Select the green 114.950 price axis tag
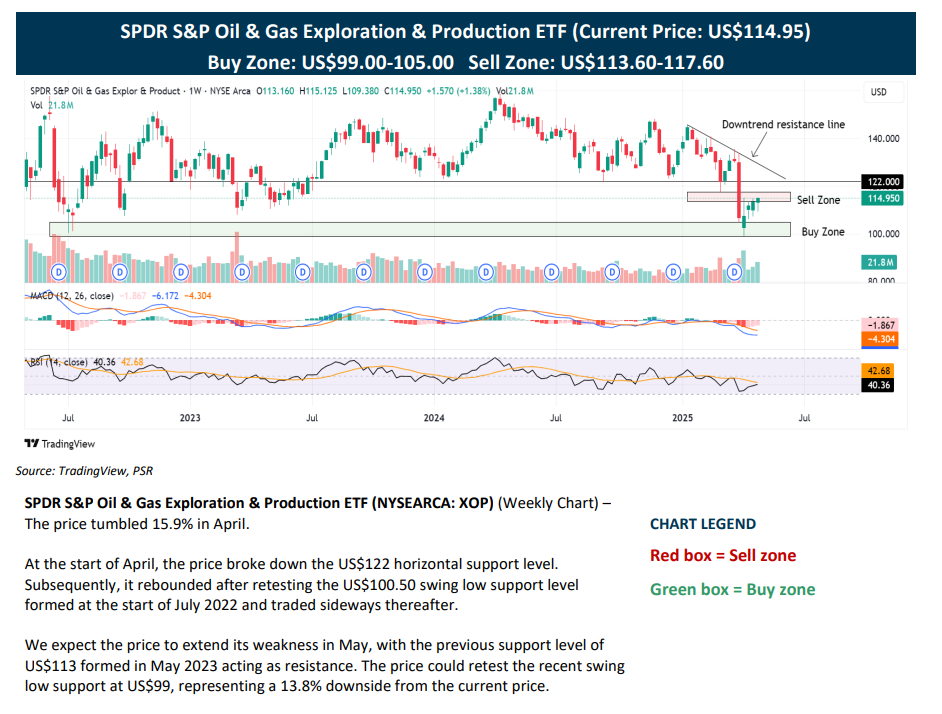942x714 pixels. coord(883,198)
